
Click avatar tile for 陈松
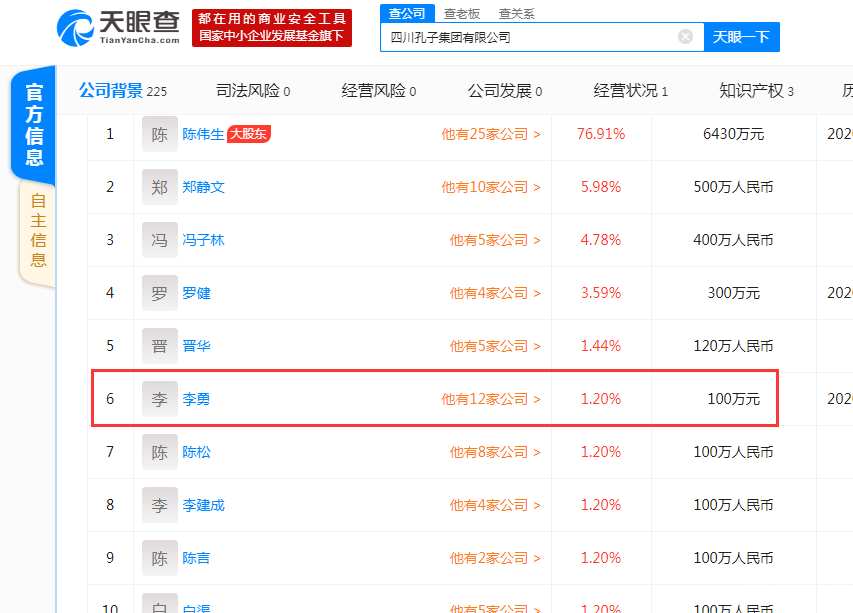tap(159, 452)
